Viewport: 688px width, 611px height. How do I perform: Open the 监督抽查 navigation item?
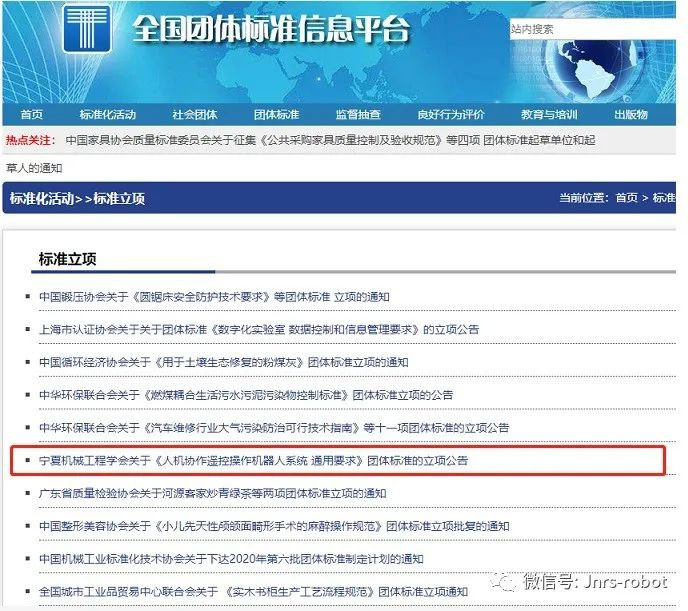(357, 115)
